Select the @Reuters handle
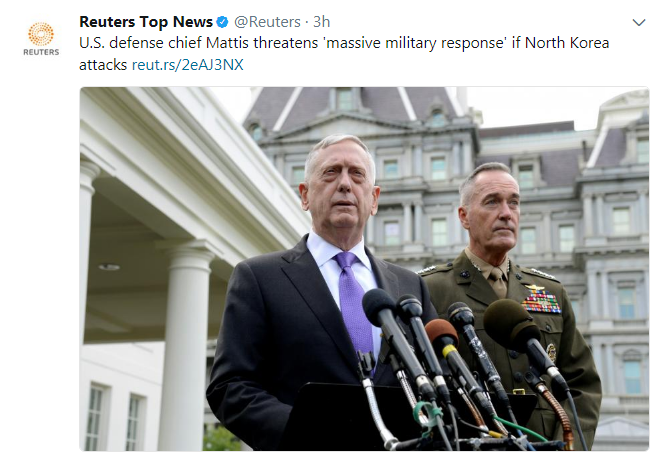The width and height of the screenshot is (662, 461). point(267,22)
